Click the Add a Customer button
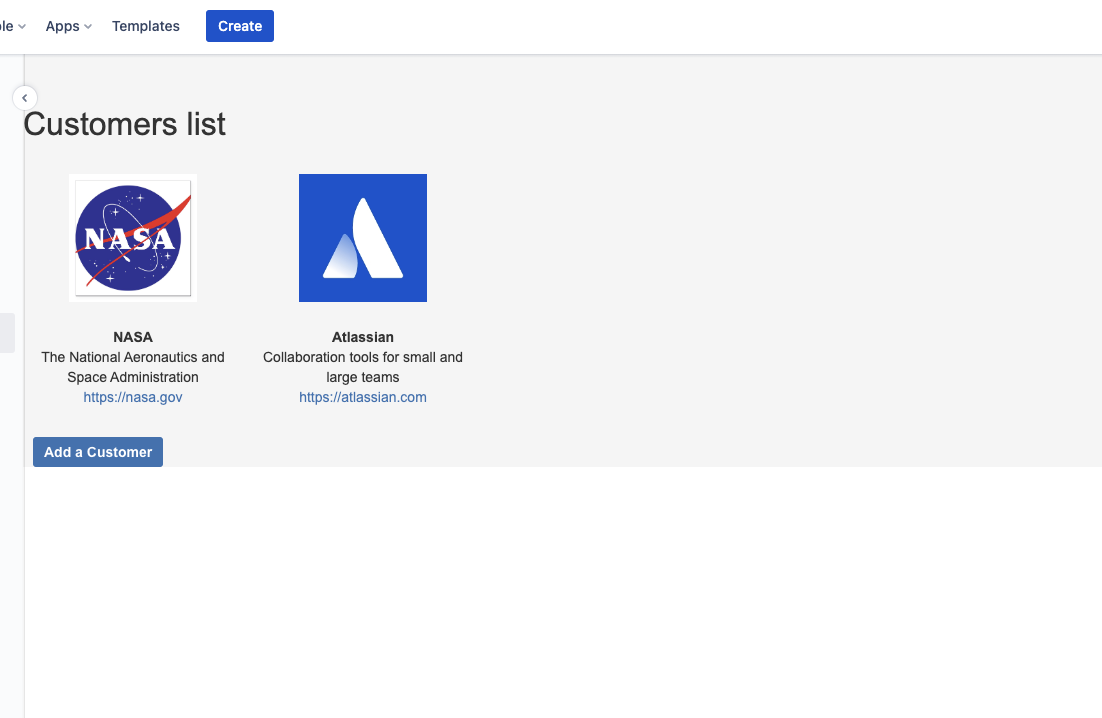The image size is (1102, 718). tap(97, 451)
